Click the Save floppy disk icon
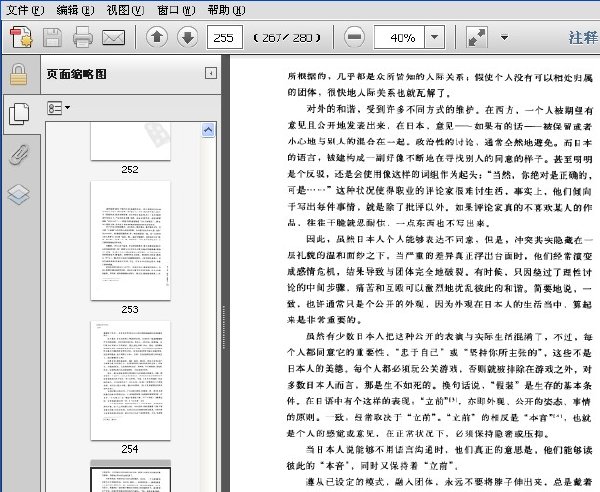The image size is (600, 492). pos(52,37)
